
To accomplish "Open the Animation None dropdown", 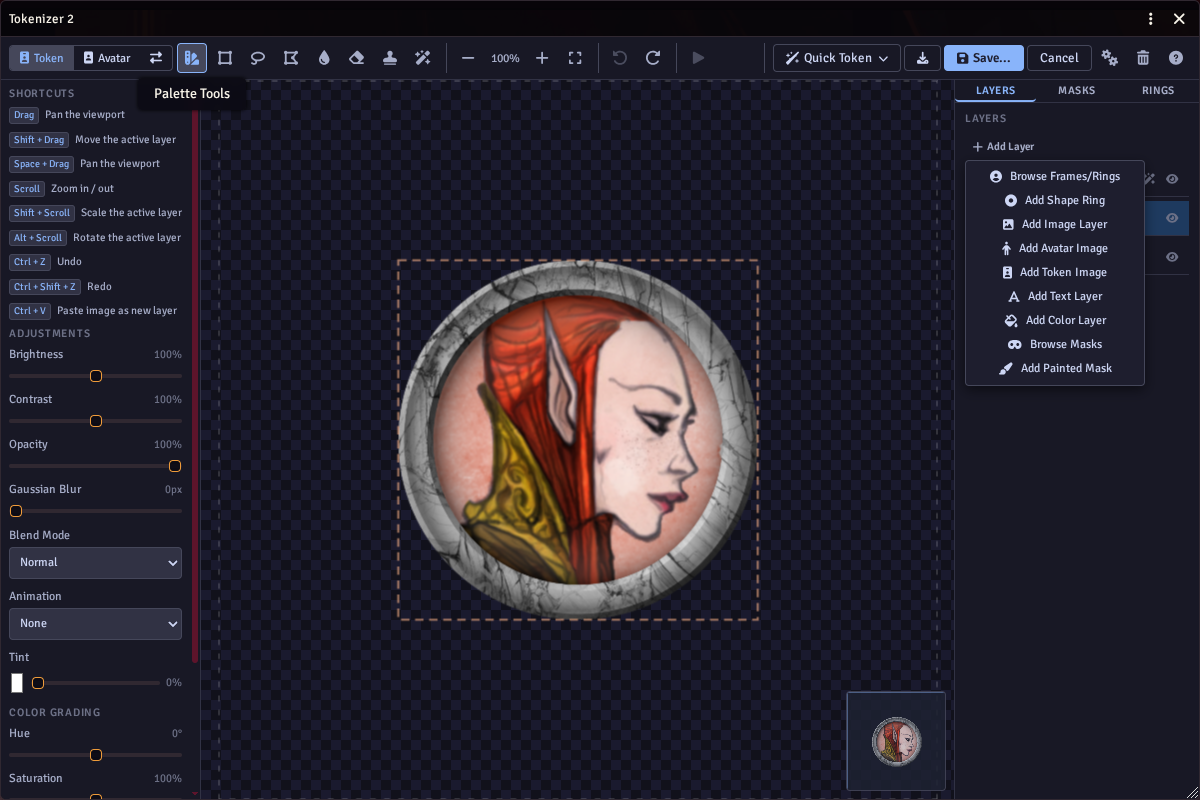I will pos(95,623).
